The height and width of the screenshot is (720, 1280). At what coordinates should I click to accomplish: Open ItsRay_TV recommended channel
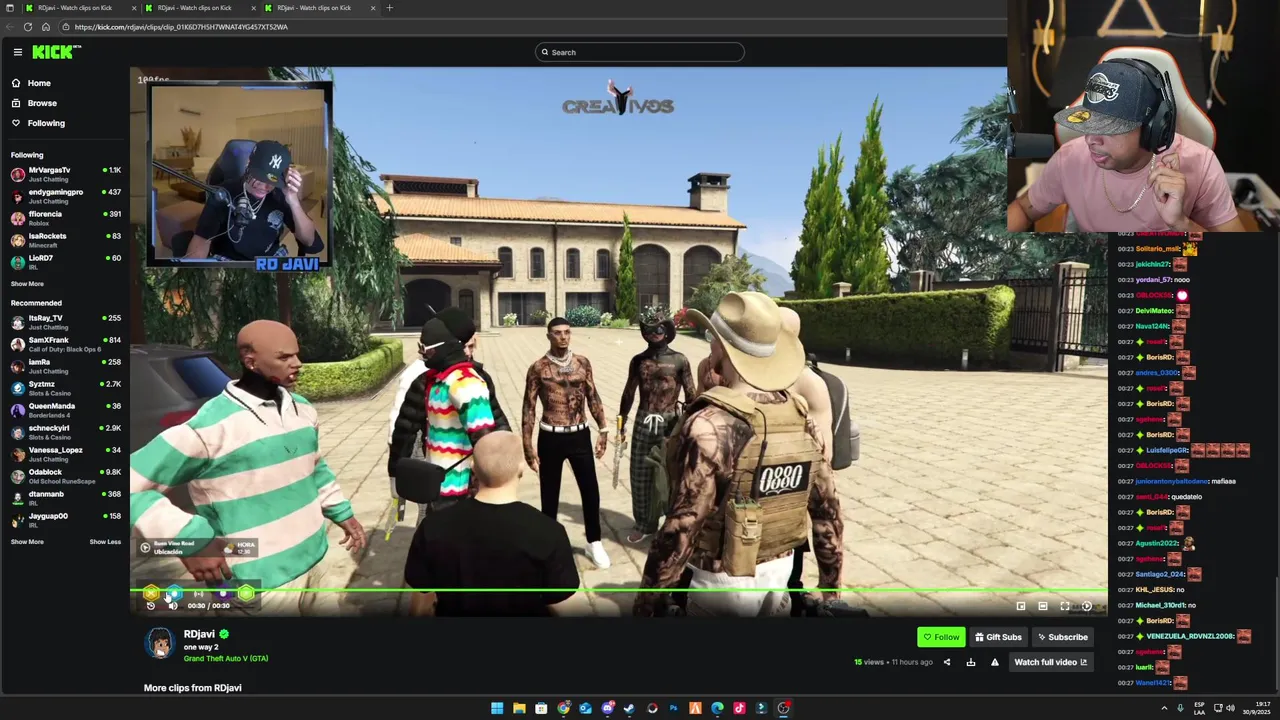(x=65, y=322)
